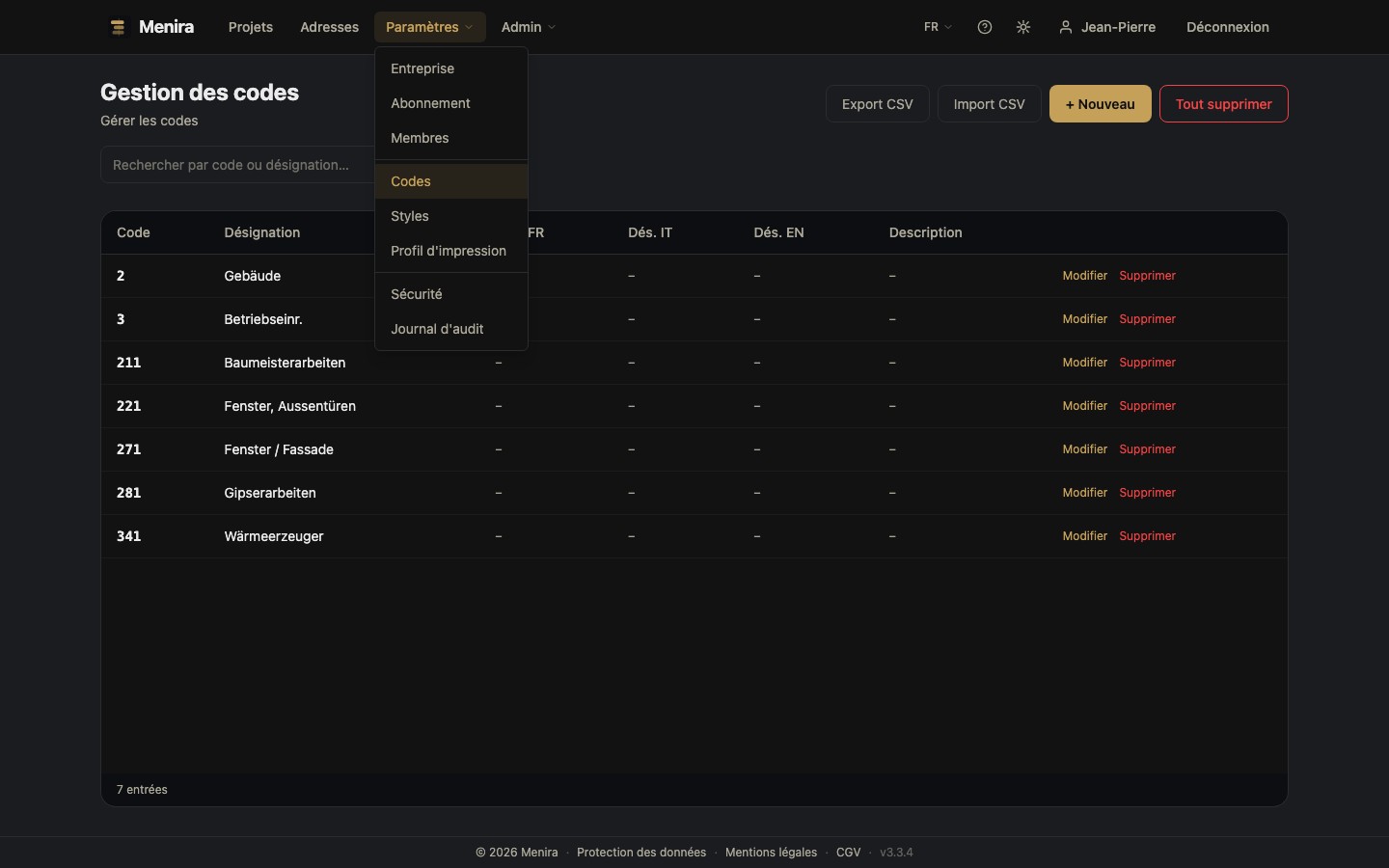Viewport: 1389px width, 868px height.
Task: Open CGV footer link
Action: click(848, 853)
